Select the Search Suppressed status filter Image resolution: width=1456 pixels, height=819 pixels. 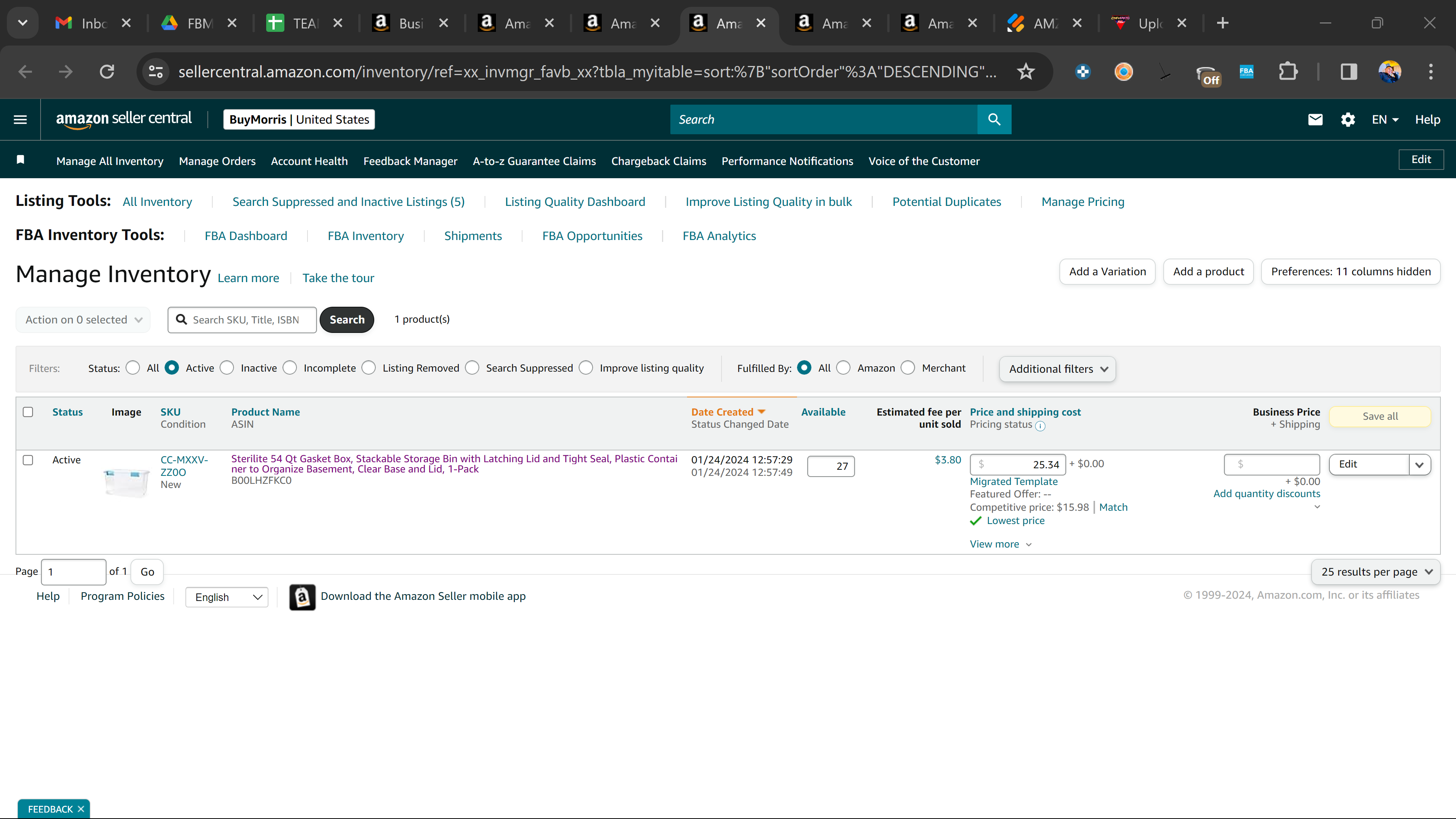(472, 368)
